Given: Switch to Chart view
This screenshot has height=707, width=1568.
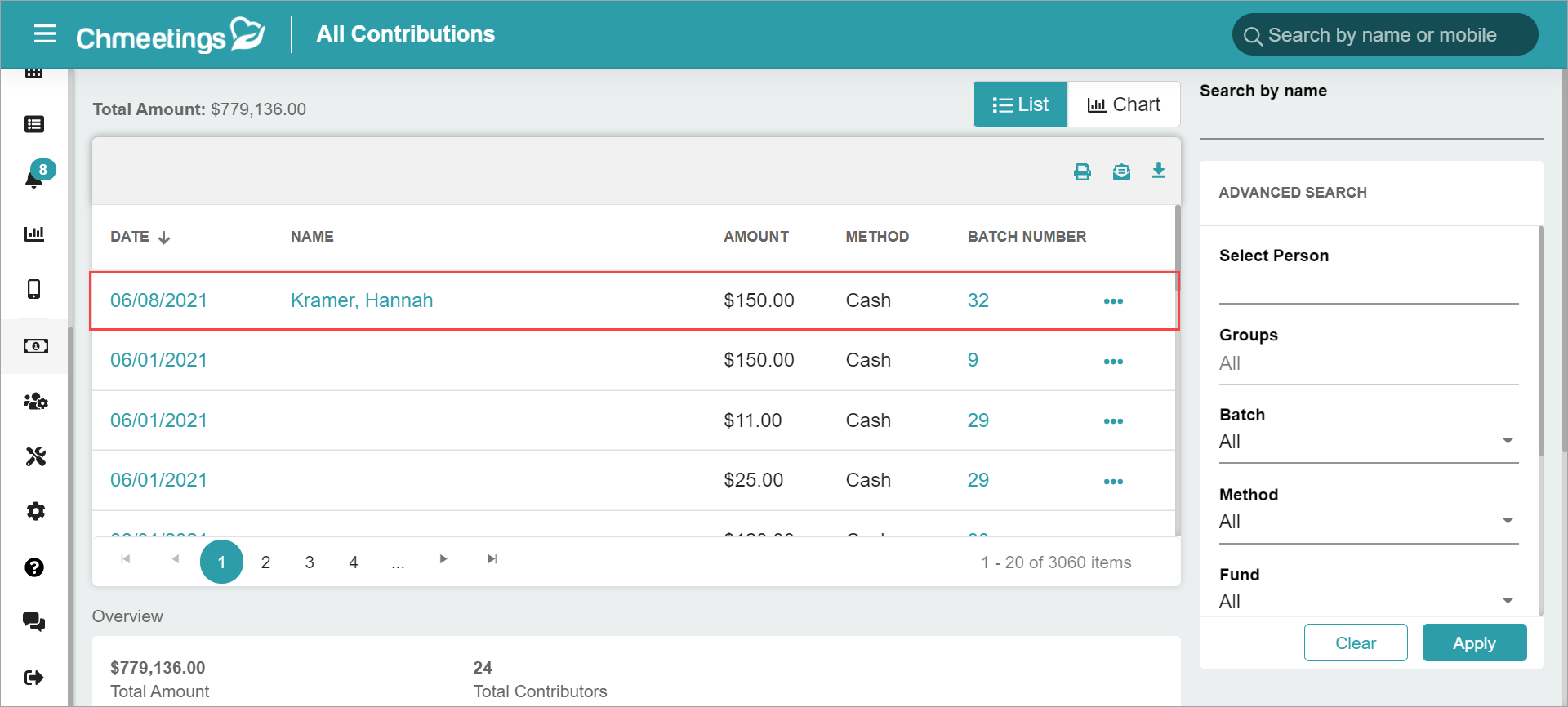Looking at the screenshot, I should point(1124,104).
